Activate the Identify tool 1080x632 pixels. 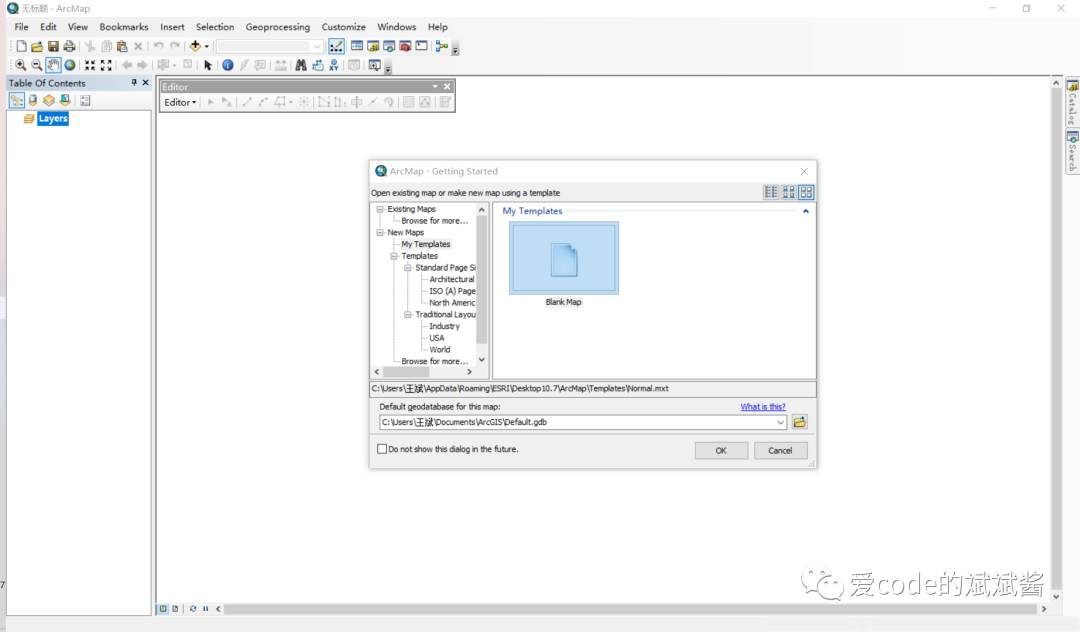(x=227, y=65)
